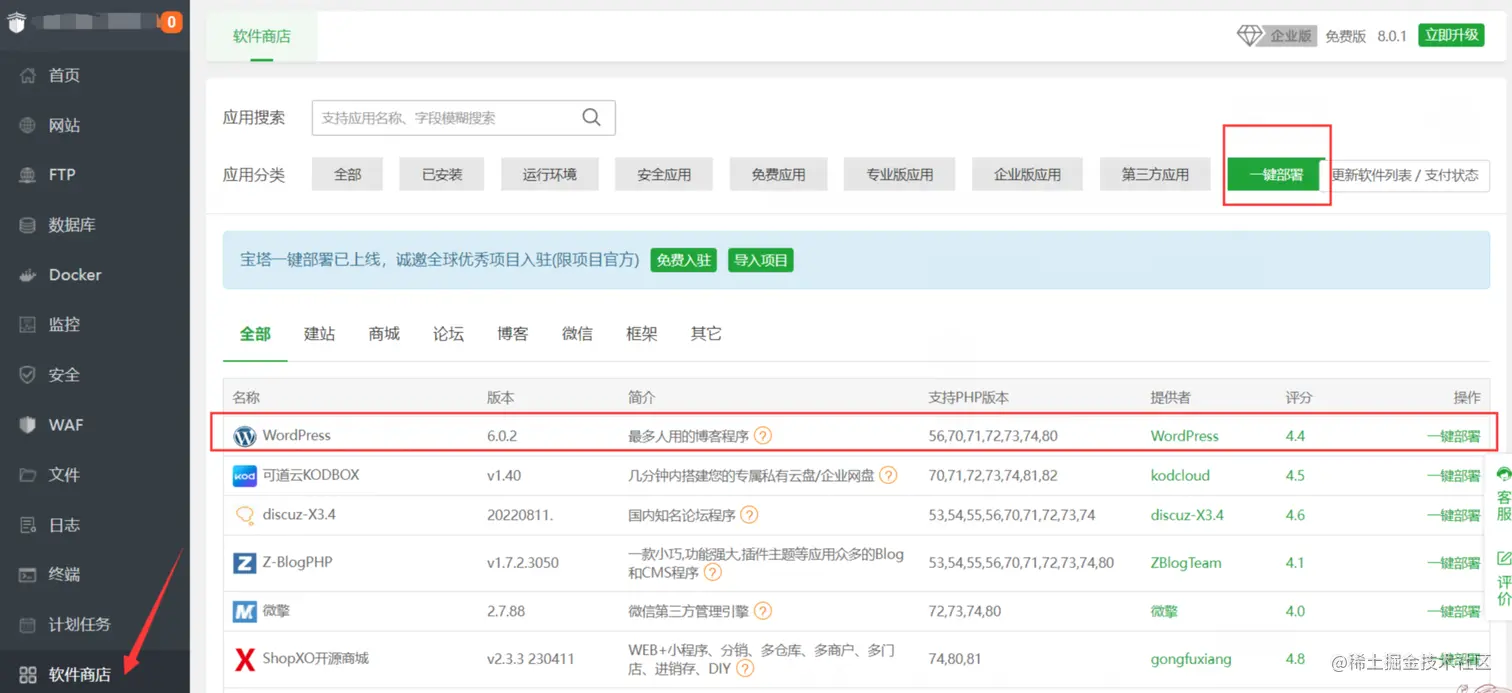Filter by 第三方应用 category

(x=1155, y=174)
